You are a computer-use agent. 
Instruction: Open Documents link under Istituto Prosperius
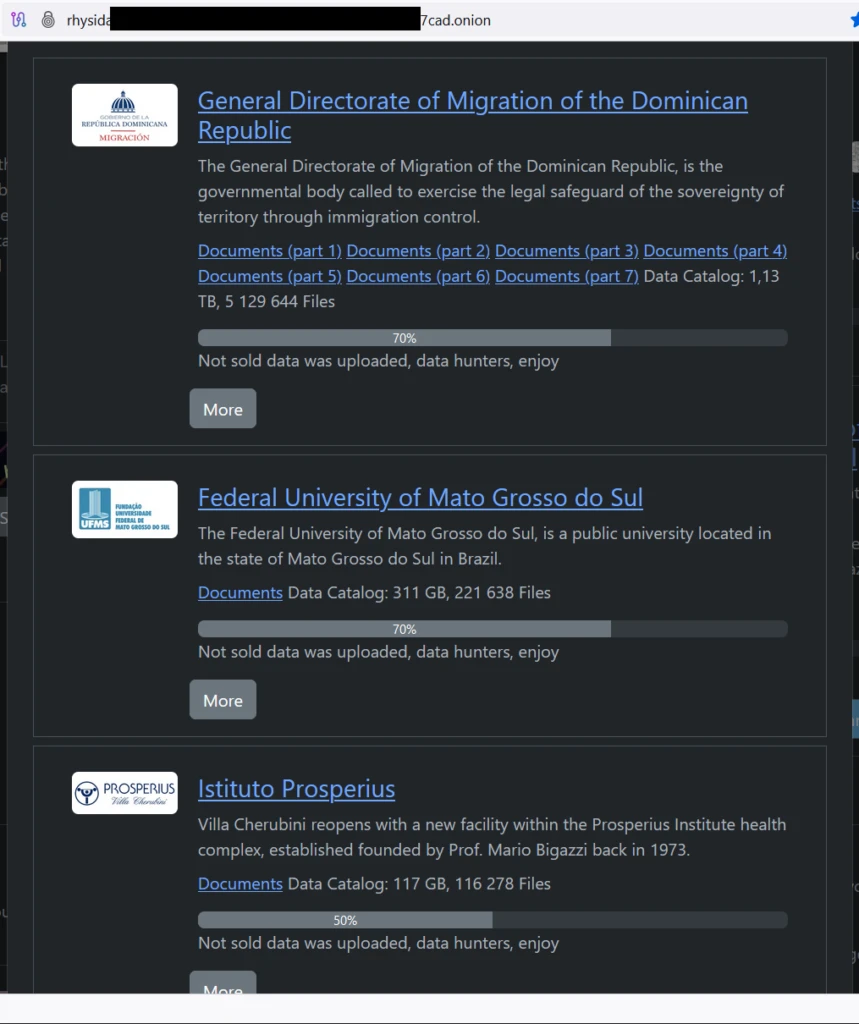coord(240,884)
